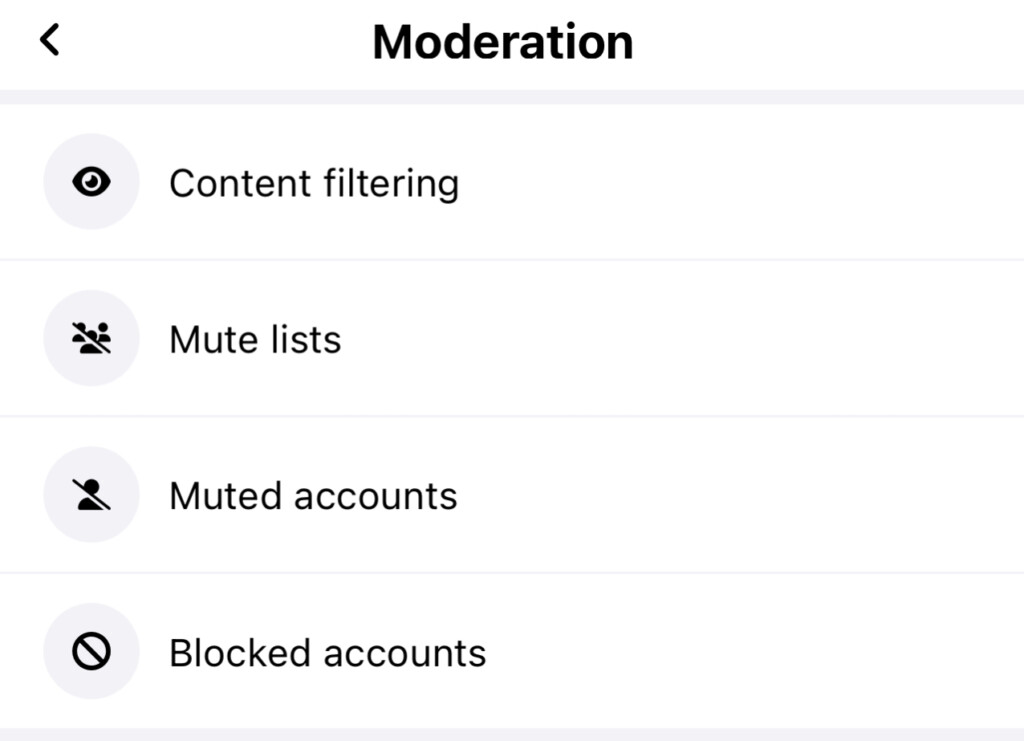
Task: Click the Moderation page title
Action: pyautogui.click(x=503, y=43)
